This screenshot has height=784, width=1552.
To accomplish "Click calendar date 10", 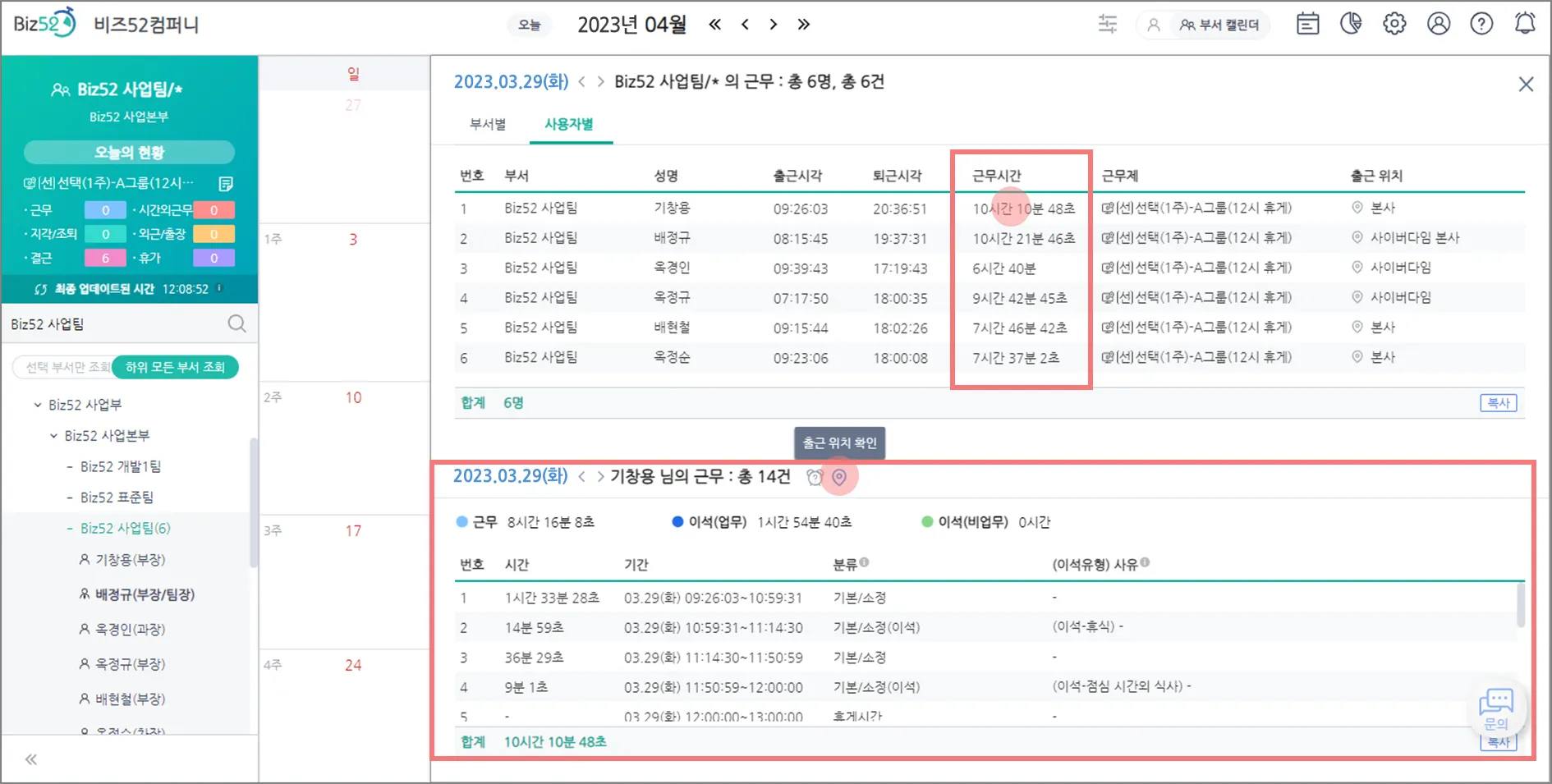I will pos(353,397).
